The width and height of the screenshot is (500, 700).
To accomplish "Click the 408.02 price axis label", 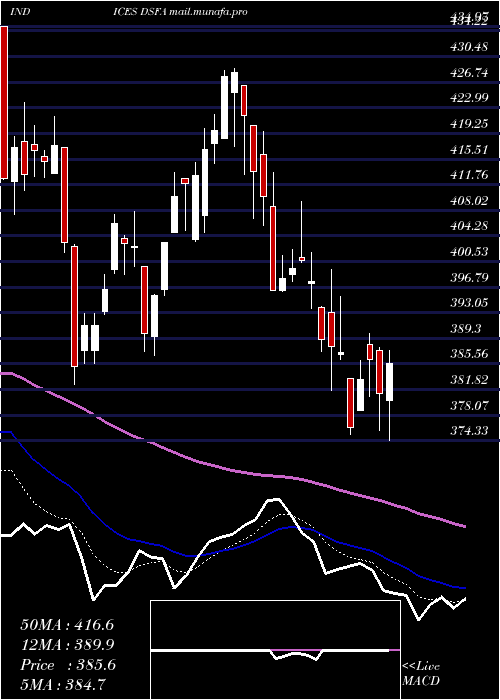I will pos(469,201).
